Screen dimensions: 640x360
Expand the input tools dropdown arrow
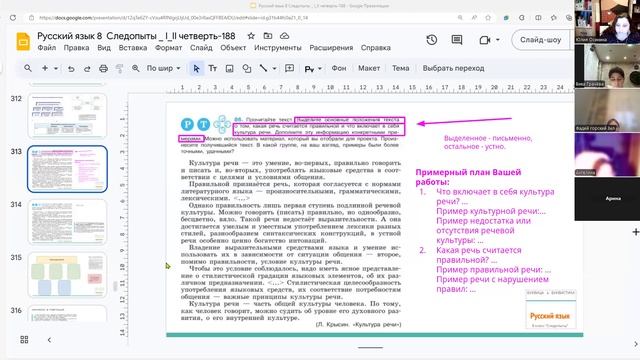pos(320,69)
